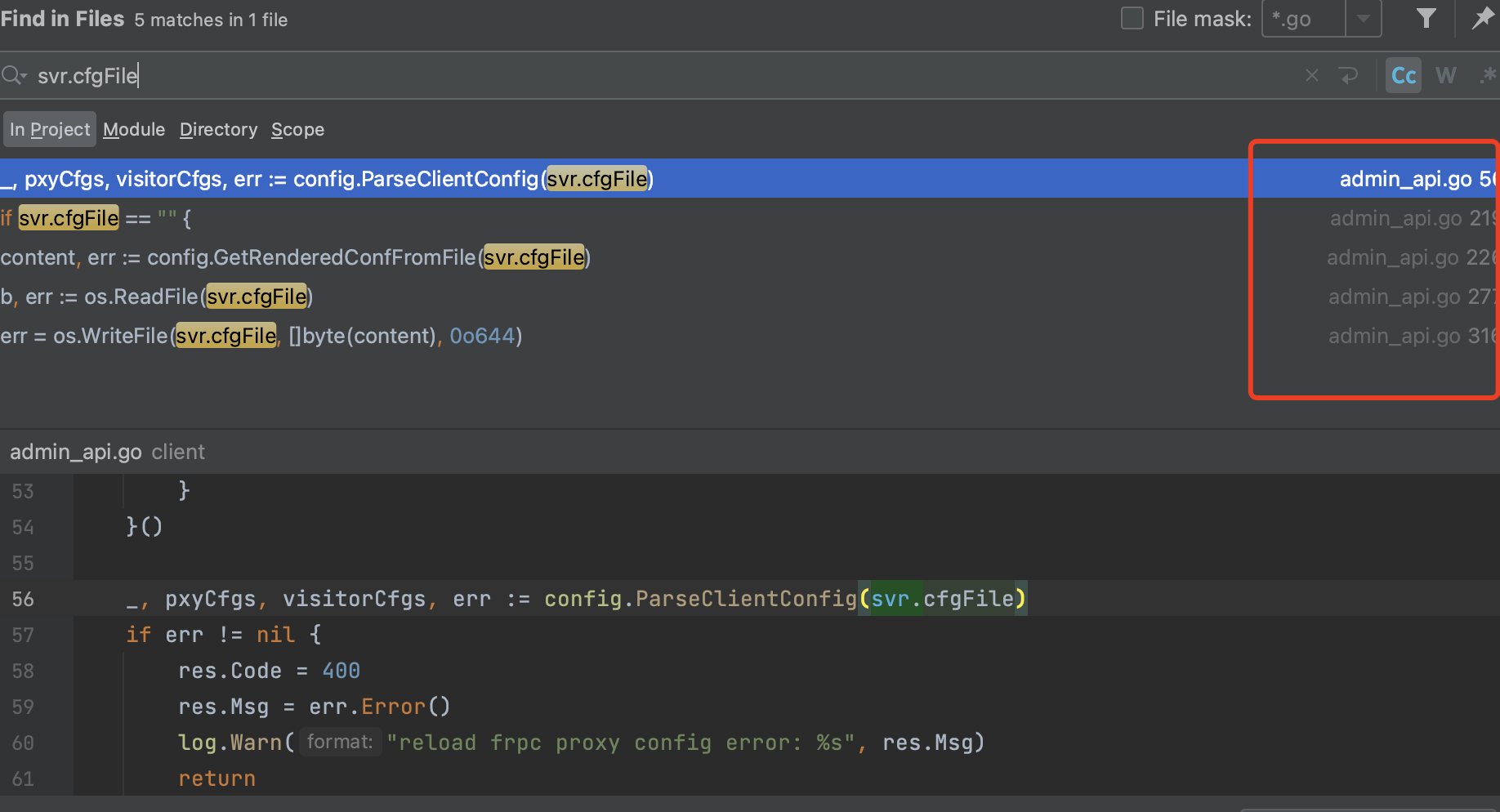Select the os.ReadFile match result

tap(750, 297)
